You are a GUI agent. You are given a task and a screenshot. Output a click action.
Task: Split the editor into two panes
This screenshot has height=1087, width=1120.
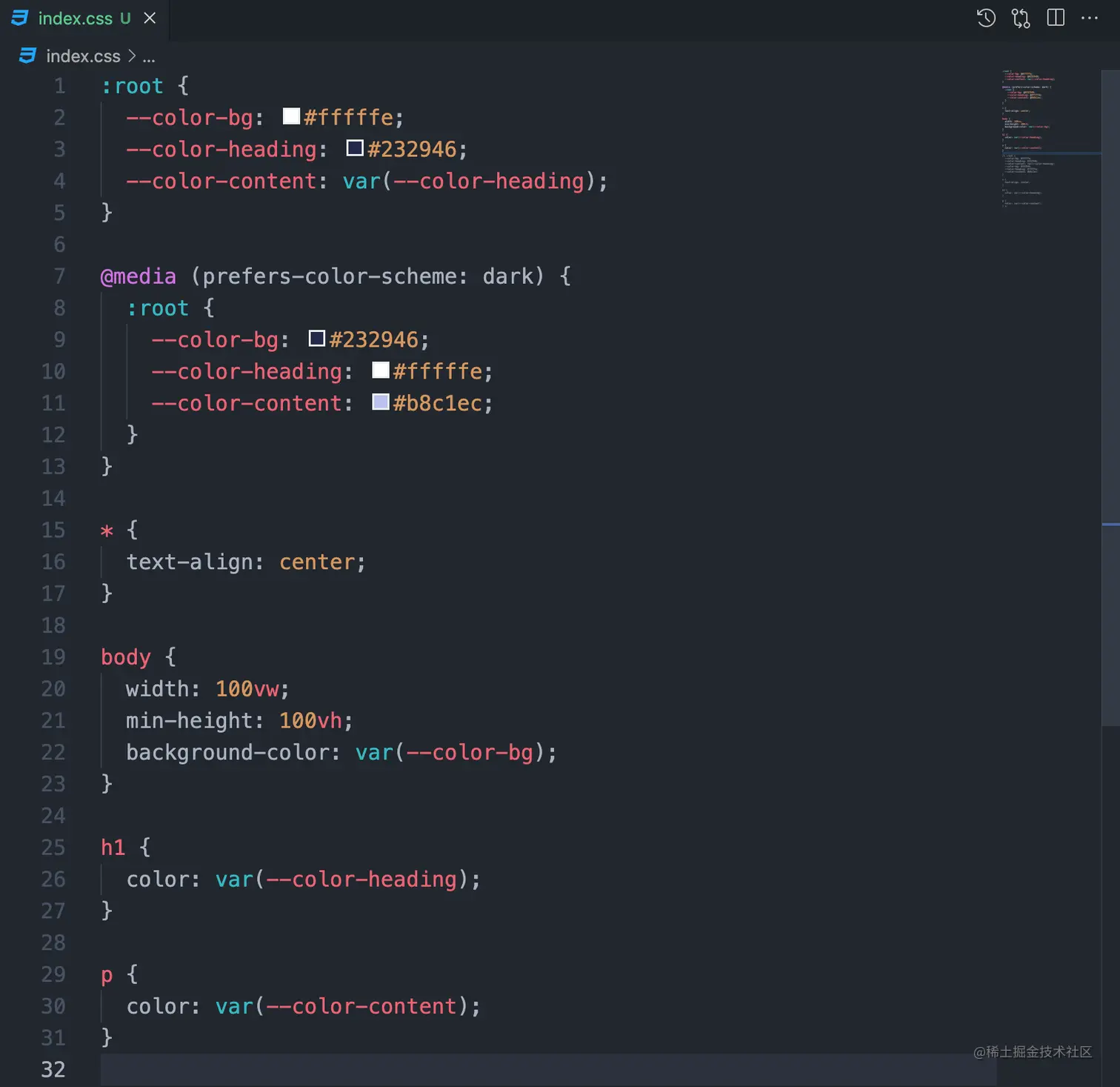[1055, 18]
